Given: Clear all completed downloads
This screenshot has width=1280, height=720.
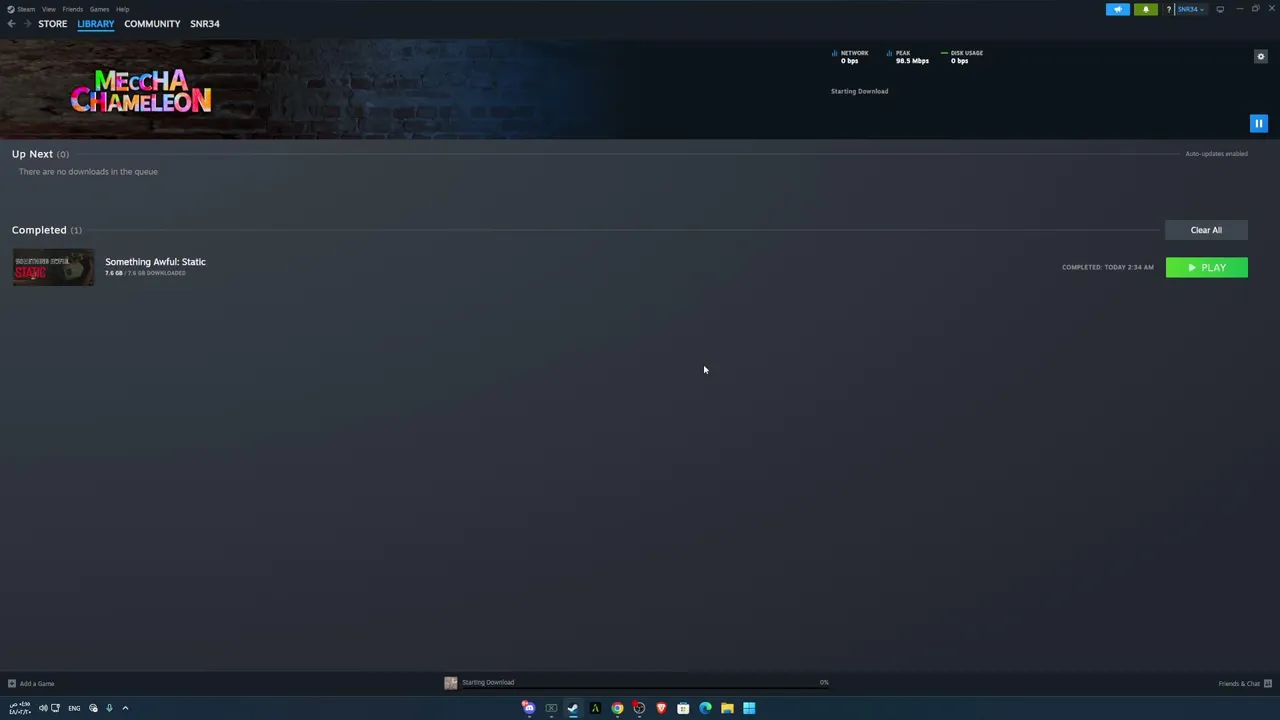Looking at the screenshot, I should (x=1206, y=230).
